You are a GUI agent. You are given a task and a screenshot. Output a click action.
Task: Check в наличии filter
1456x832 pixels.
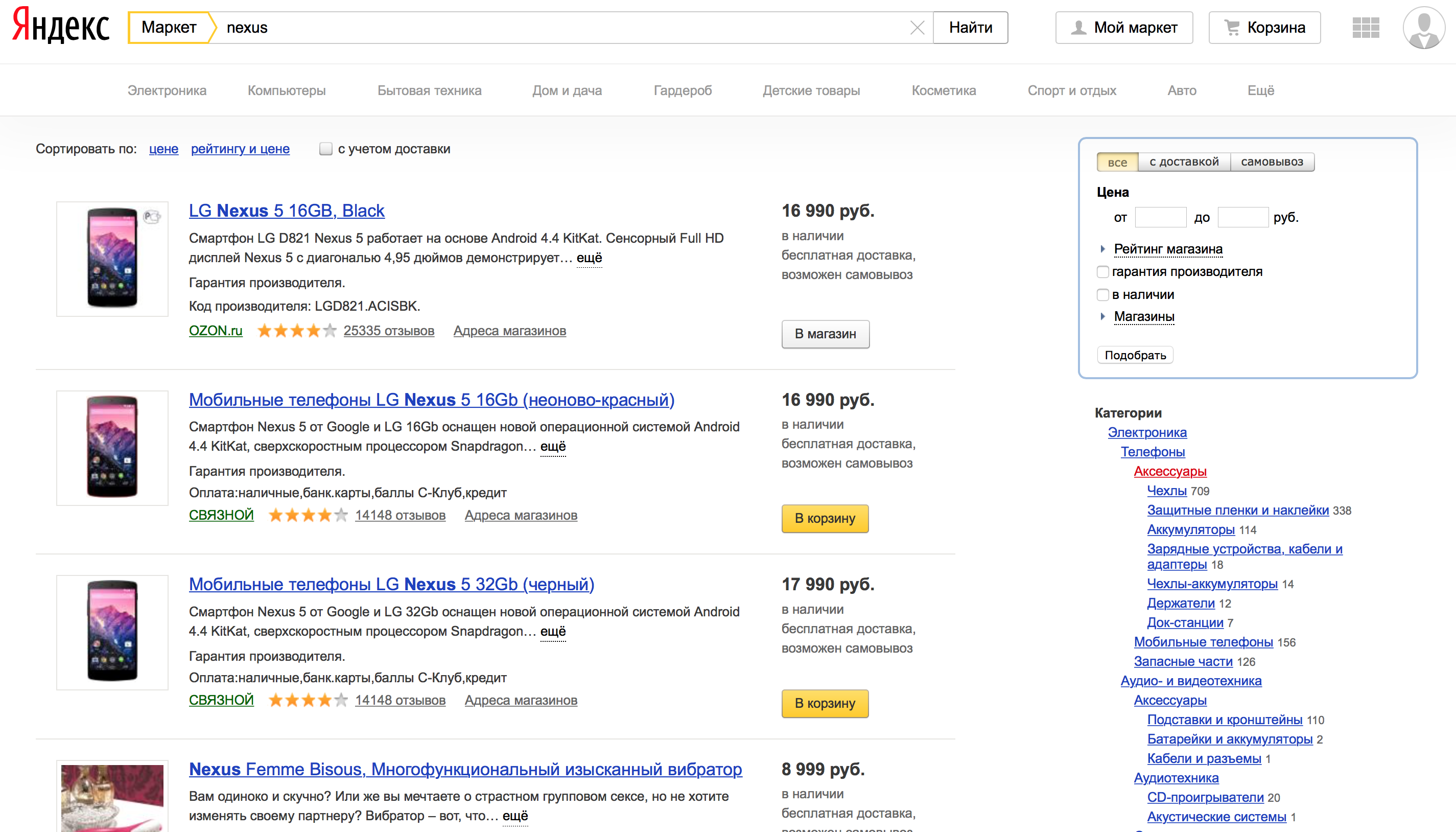click(1103, 295)
